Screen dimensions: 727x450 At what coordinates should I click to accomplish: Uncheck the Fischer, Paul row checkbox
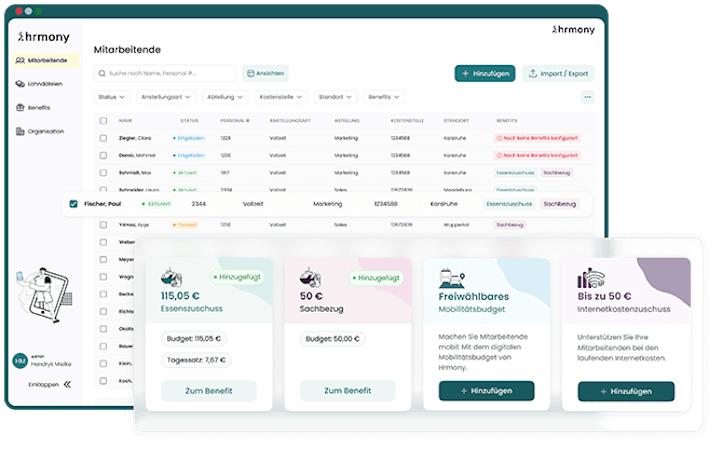pyautogui.click(x=73, y=204)
